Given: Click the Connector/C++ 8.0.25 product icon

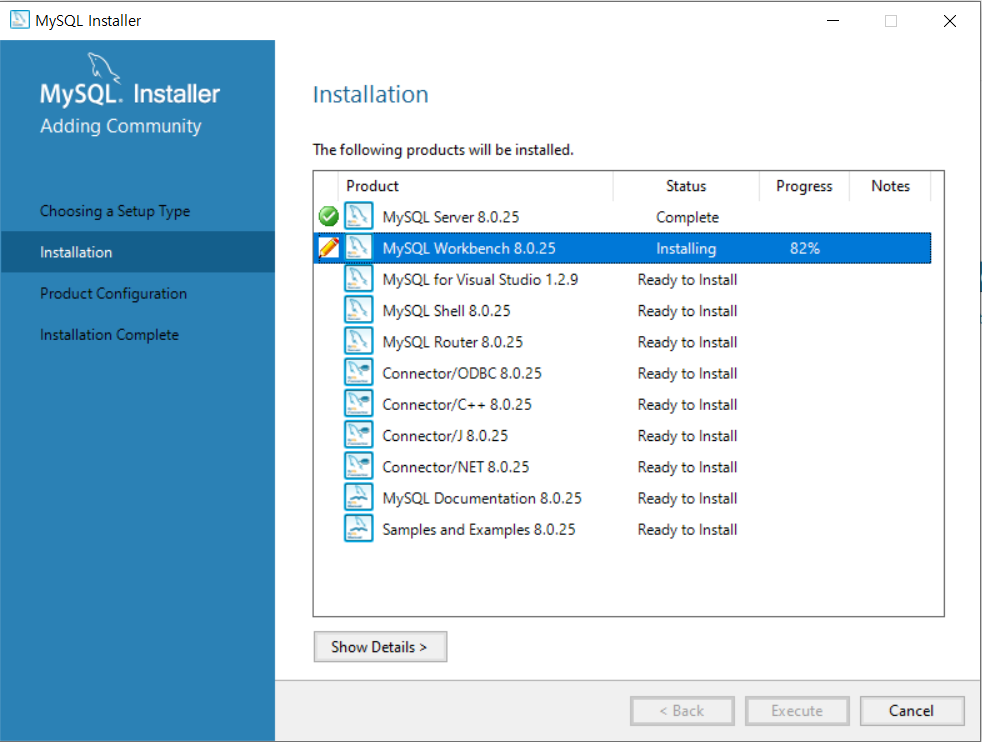Looking at the screenshot, I should (358, 404).
